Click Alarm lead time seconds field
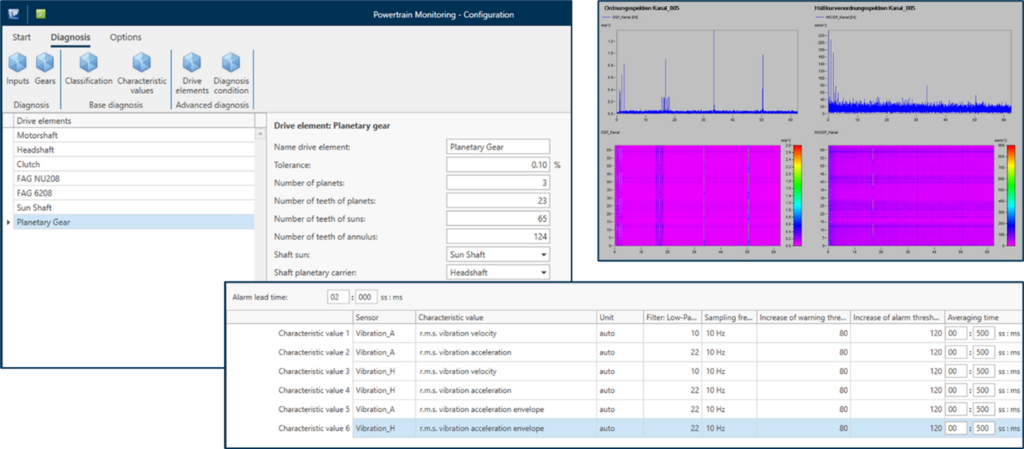Viewport: 1024px width, 449px height. (x=337, y=297)
